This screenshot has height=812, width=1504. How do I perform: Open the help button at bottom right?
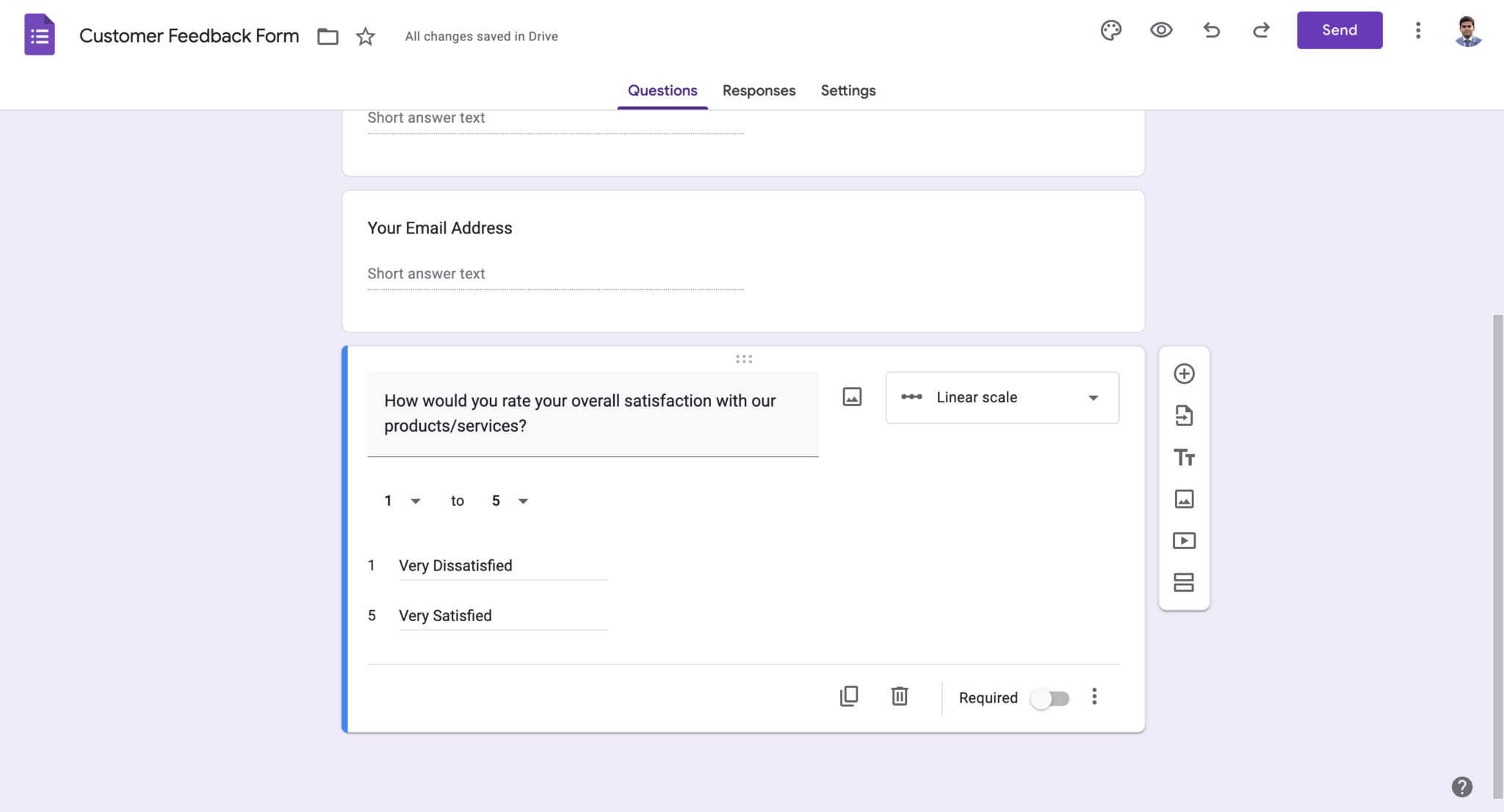coord(1463,786)
